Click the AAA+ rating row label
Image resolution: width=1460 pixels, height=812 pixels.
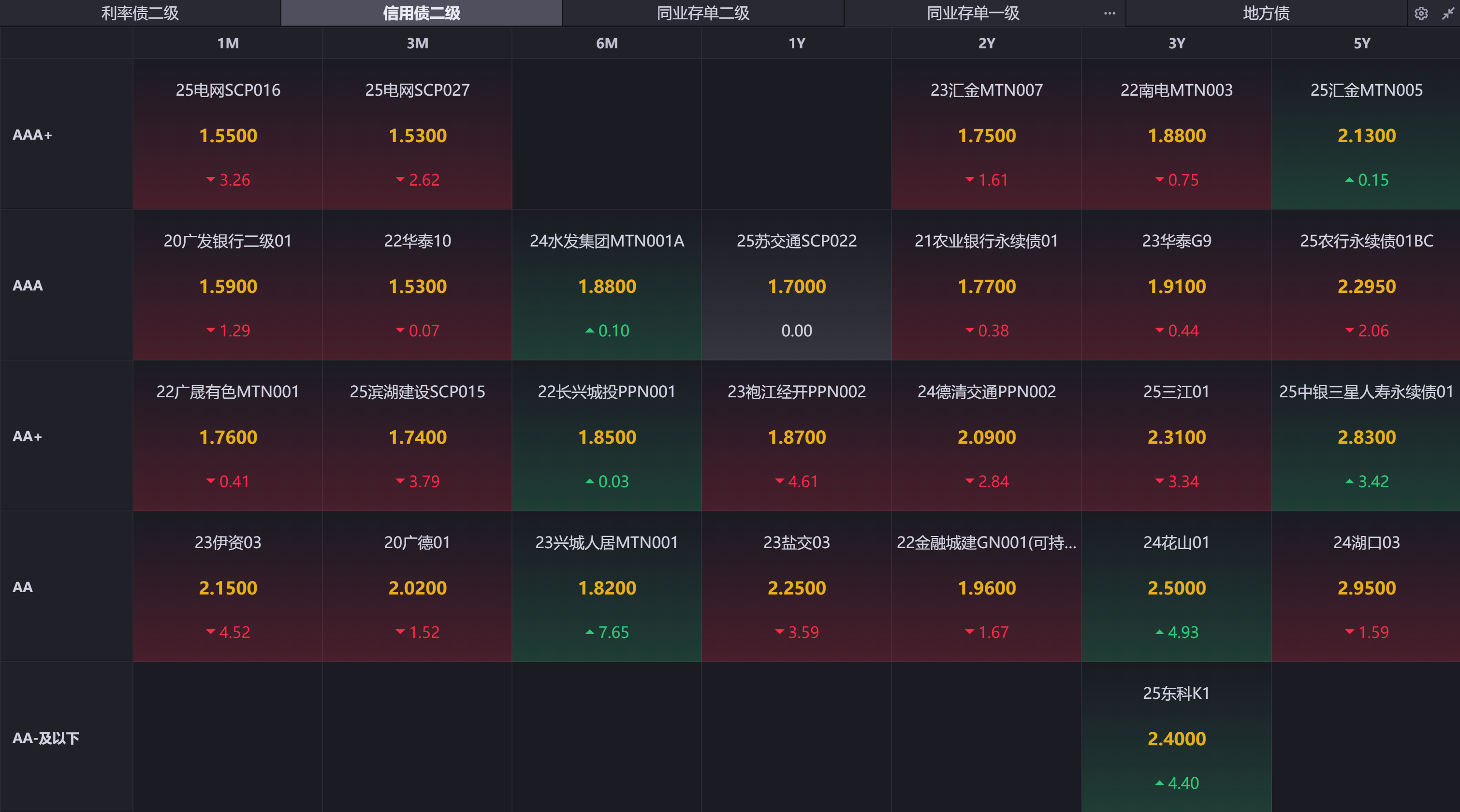(x=32, y=135)
